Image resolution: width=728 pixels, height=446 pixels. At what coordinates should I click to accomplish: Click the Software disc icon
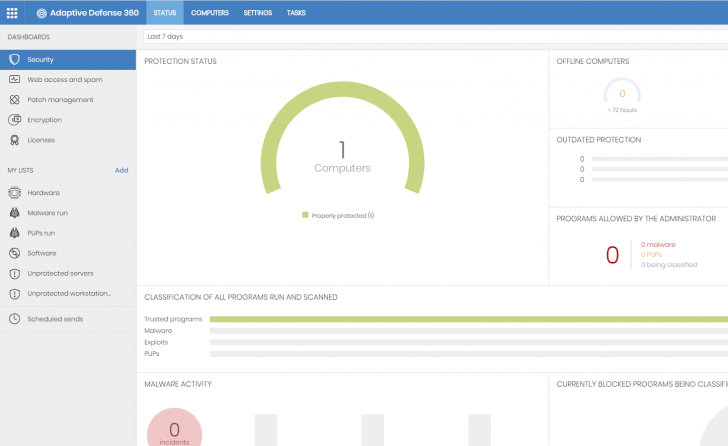(14, 253)
